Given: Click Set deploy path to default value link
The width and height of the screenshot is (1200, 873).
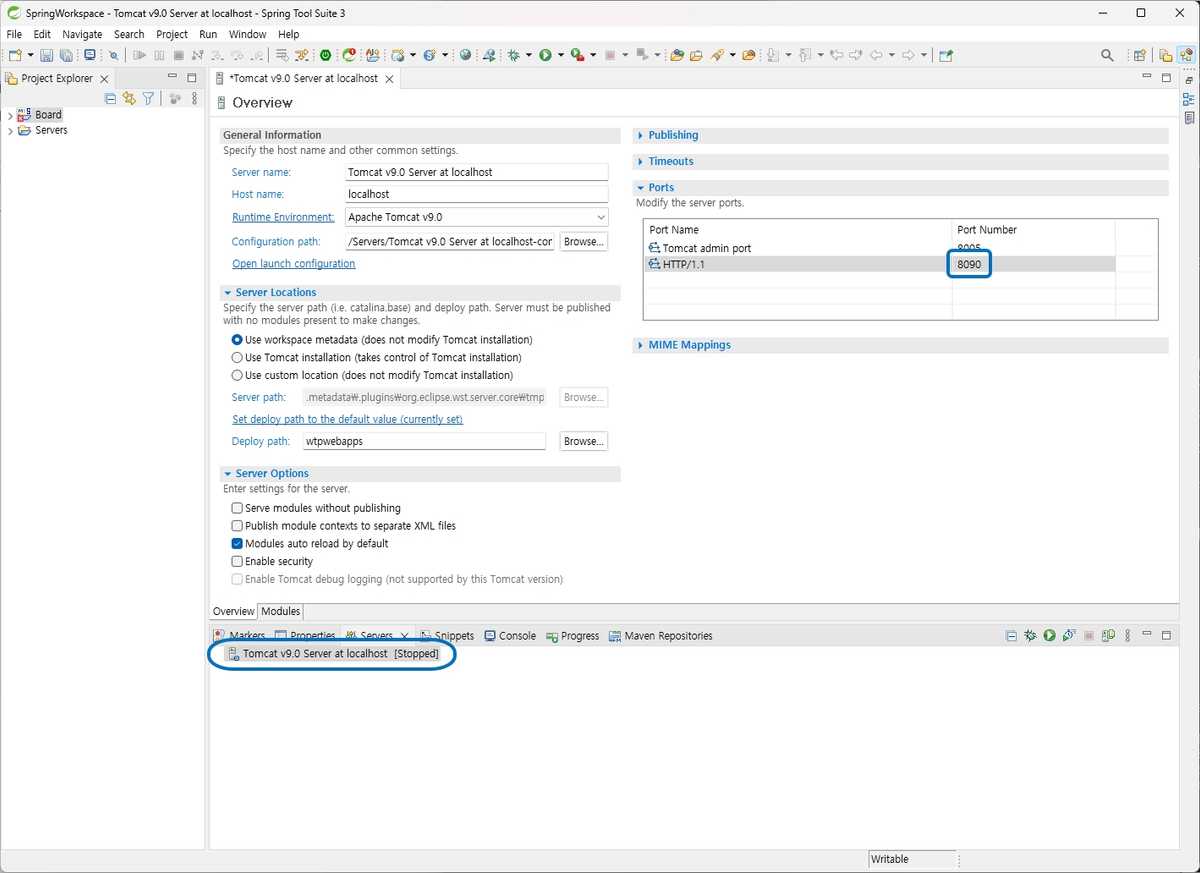Looking at the screenshot, I should click(348, 419).
